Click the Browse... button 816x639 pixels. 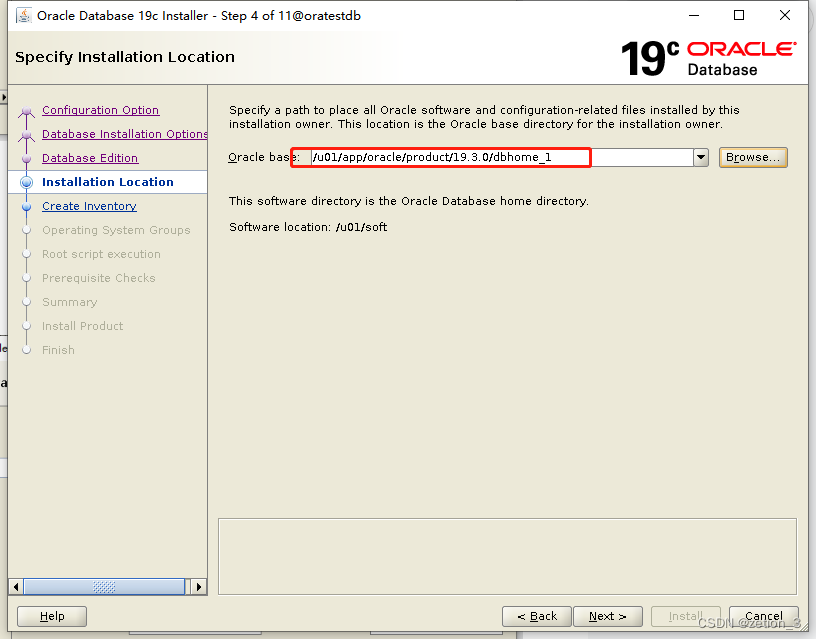[x=753, y=157]
